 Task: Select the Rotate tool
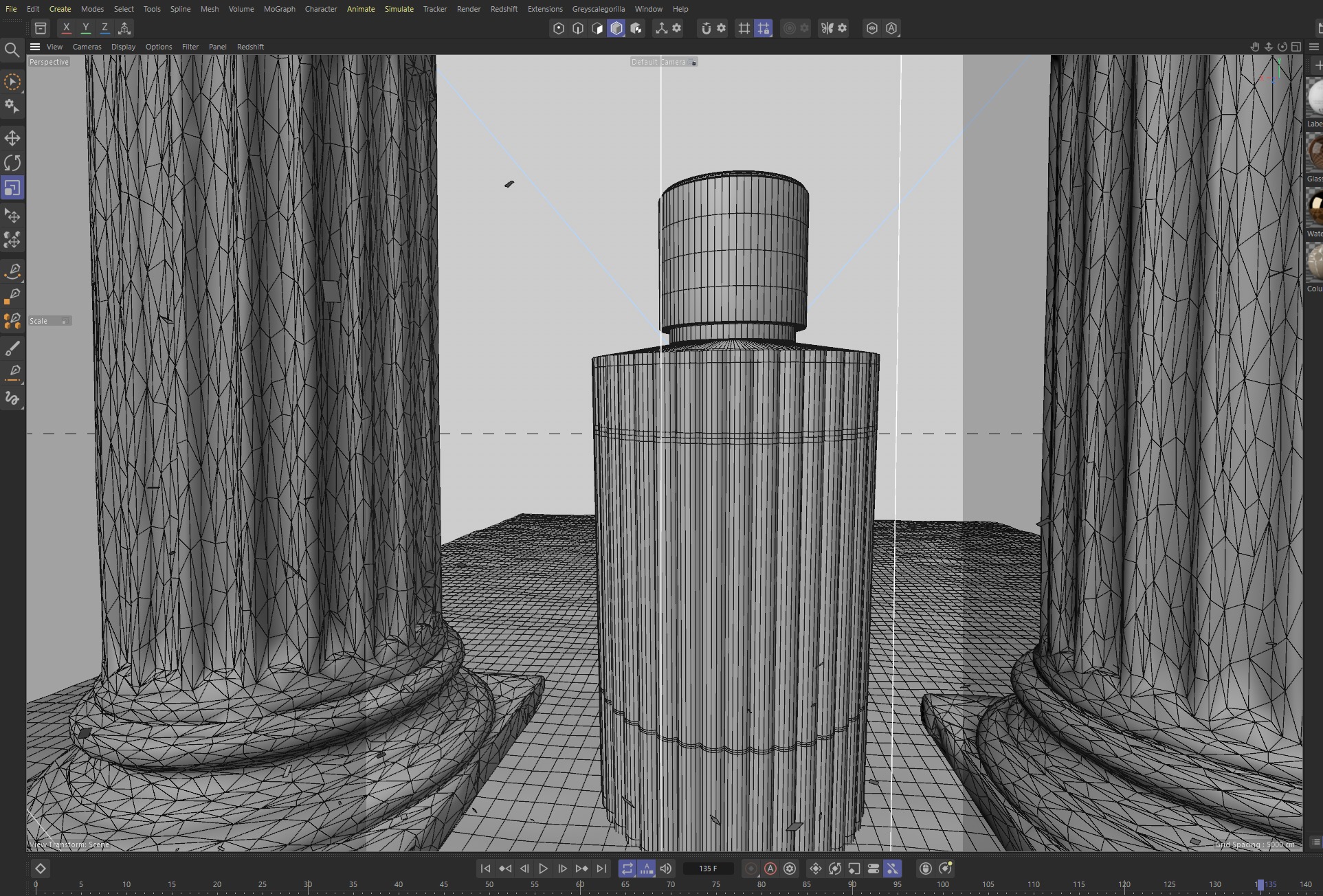pyautogui.click(x=12, y=163)
